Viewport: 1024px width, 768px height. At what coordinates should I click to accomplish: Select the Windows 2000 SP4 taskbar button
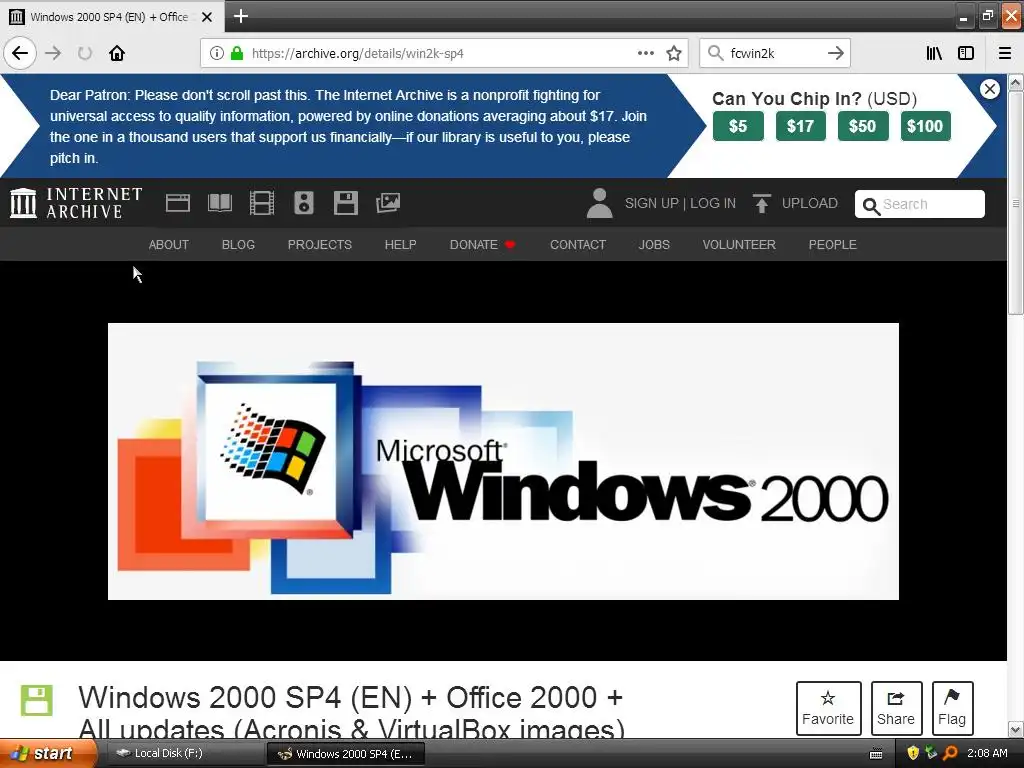coord(346,754)
